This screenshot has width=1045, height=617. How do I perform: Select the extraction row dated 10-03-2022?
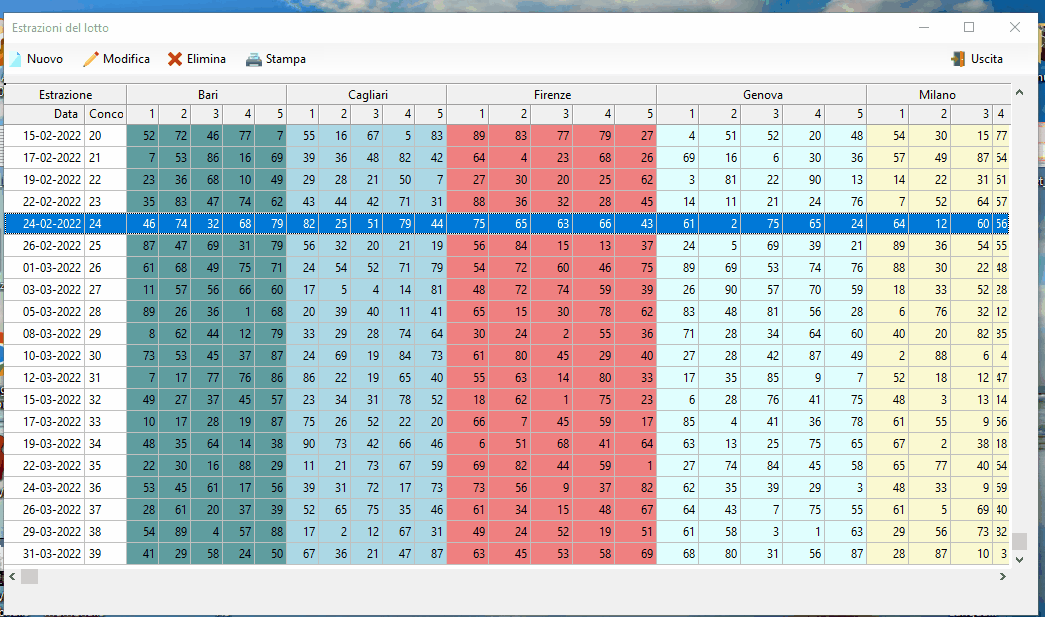(507, 356)
